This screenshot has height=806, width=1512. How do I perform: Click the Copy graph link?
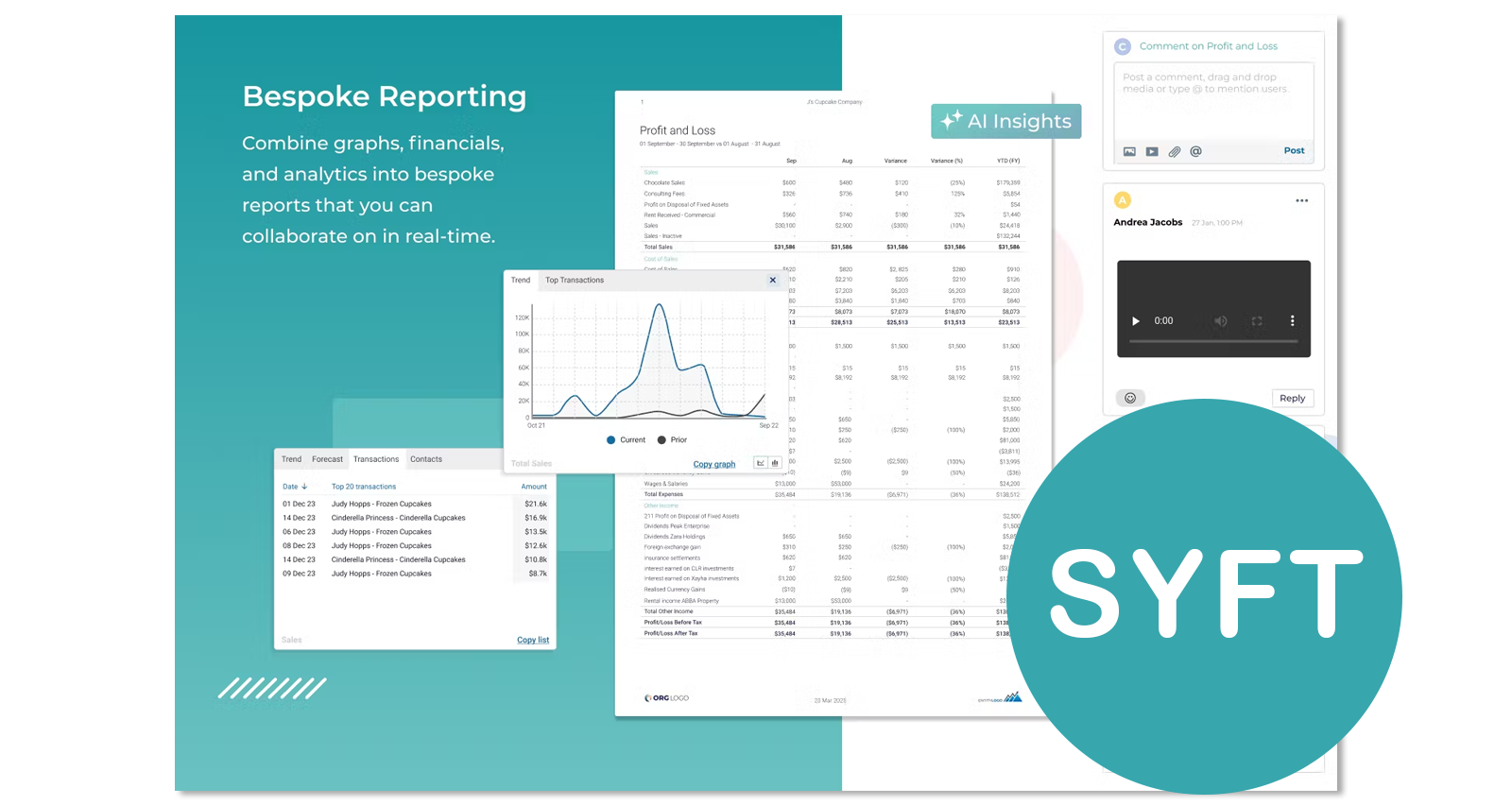[x=714, y=464]
